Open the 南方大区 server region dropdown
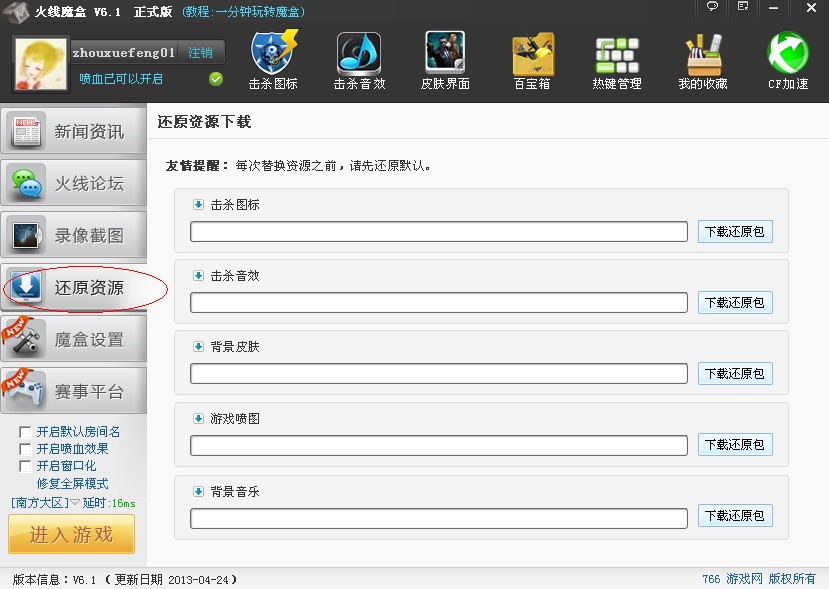Image resolution: width=829 pixels, height=589 pixels. coord(45,503)
